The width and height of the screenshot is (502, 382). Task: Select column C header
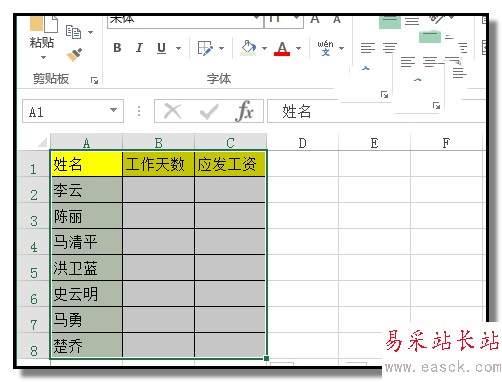[x=230, y=142]
